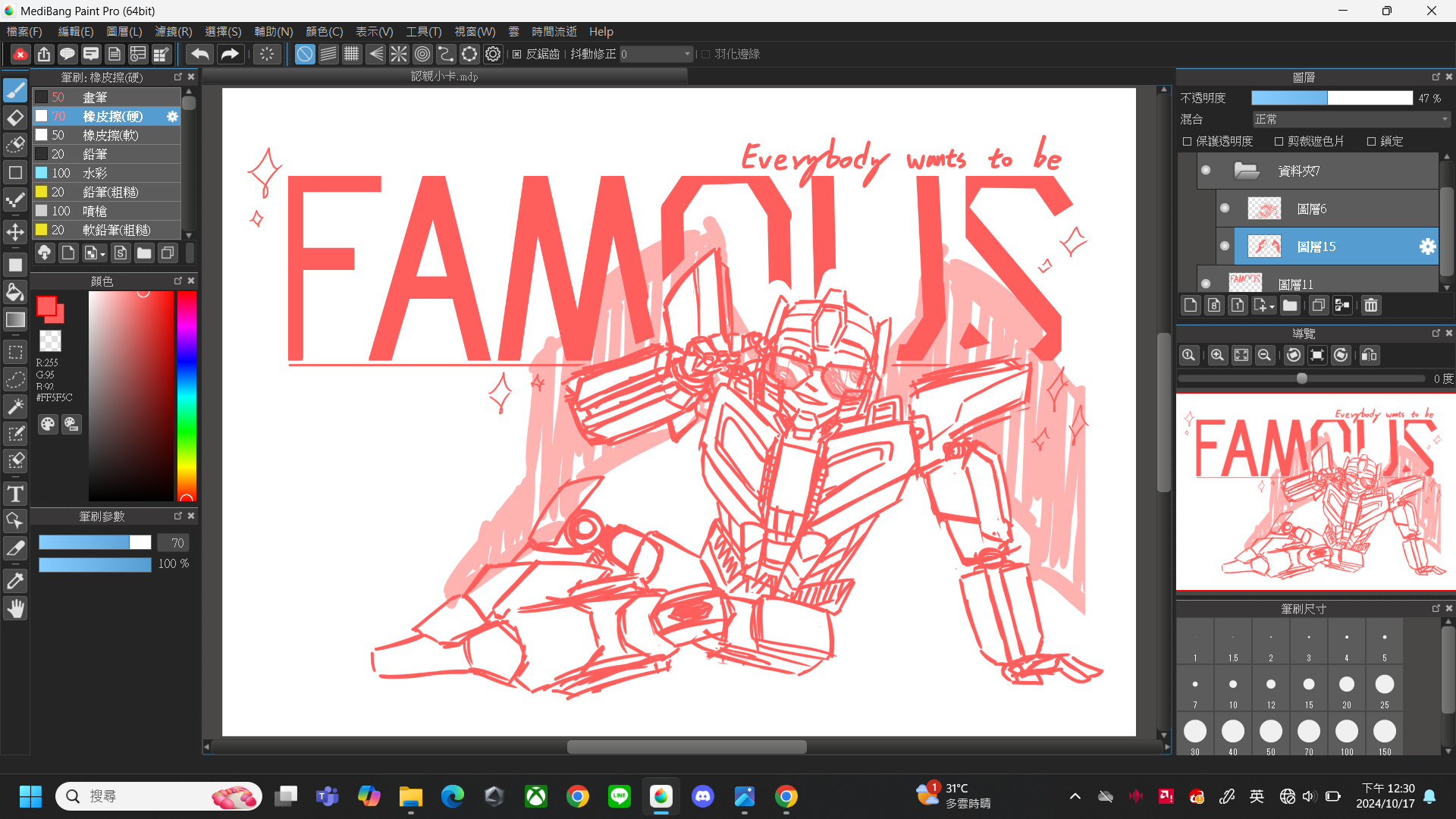
Task: Enable the 鎖定 lock checkbox
Action: 1371,142
